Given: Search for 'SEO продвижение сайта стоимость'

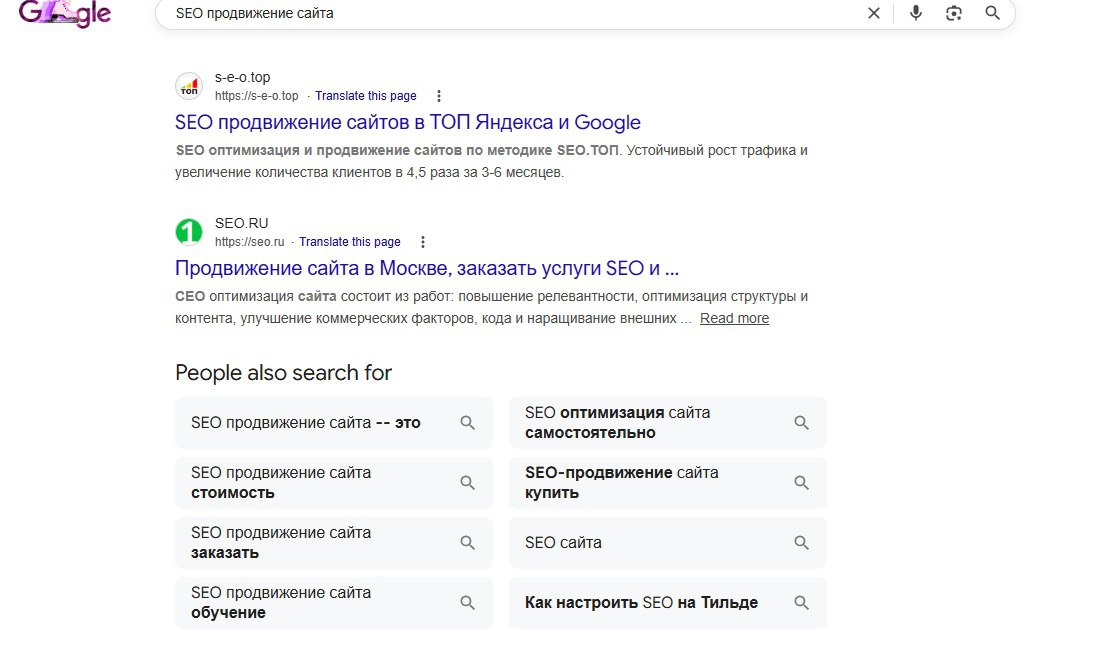Looking at the screenshot, I should (334, 483).
